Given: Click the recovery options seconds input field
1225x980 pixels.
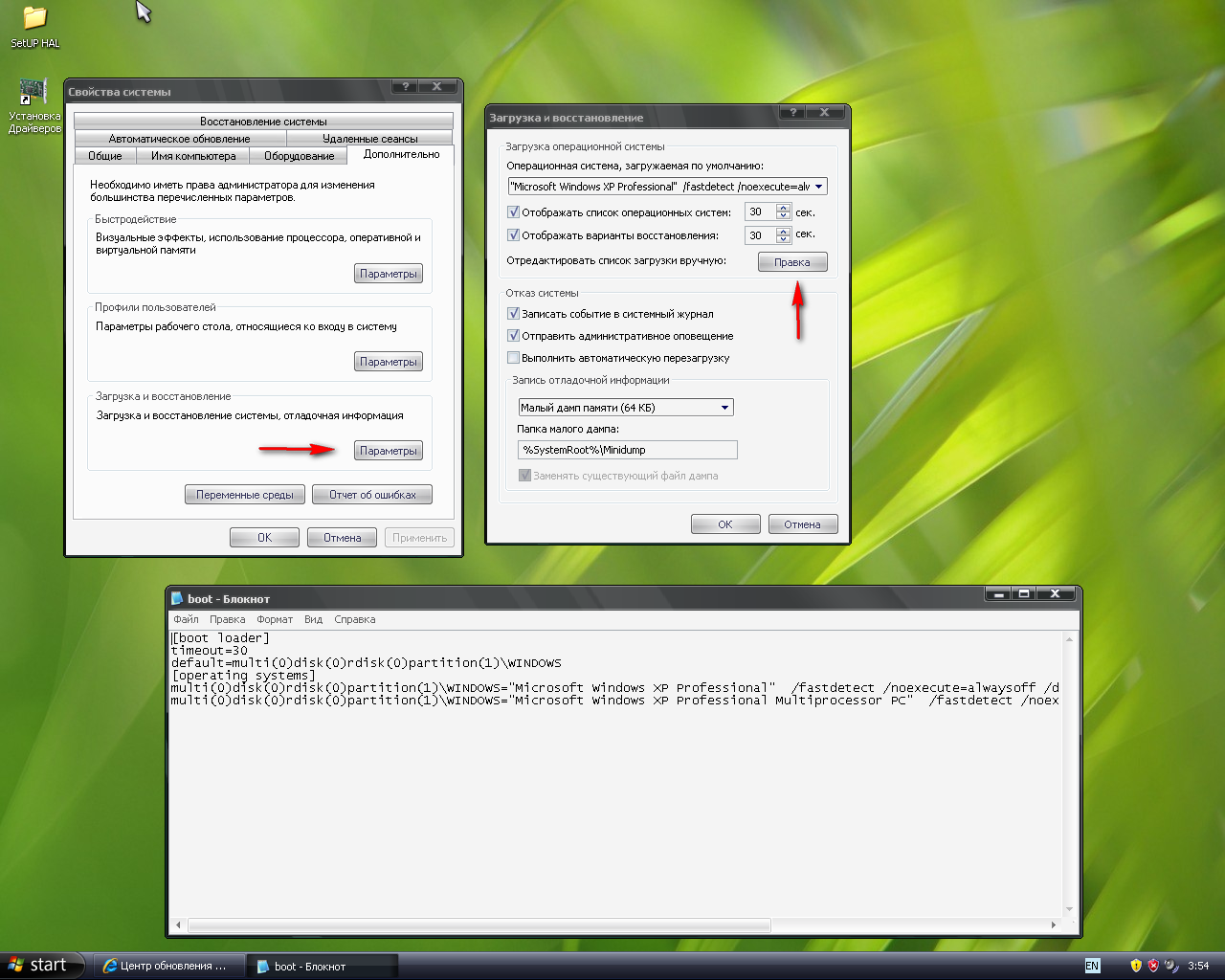Looking at the screenshot, I should pos(761,234).
